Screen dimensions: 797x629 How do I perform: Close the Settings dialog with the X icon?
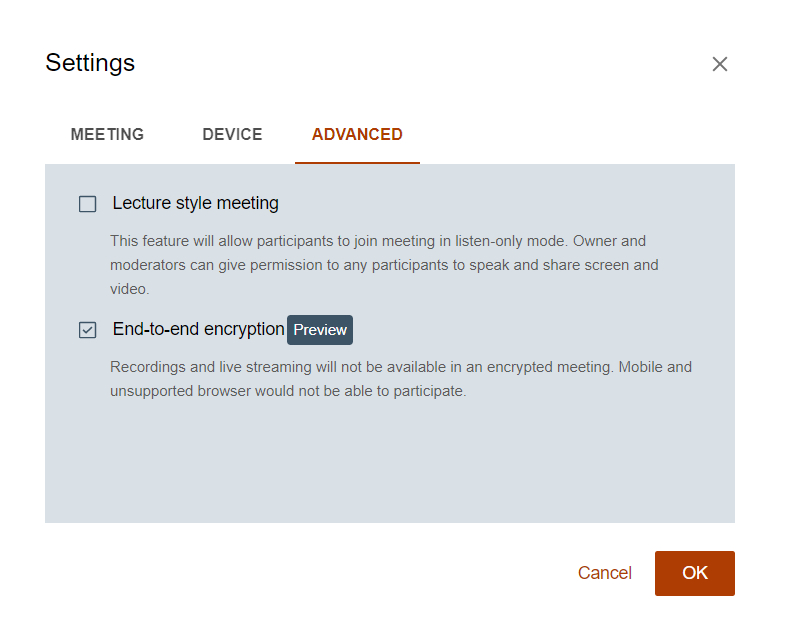pyautogui.click(x=719, y=64)
